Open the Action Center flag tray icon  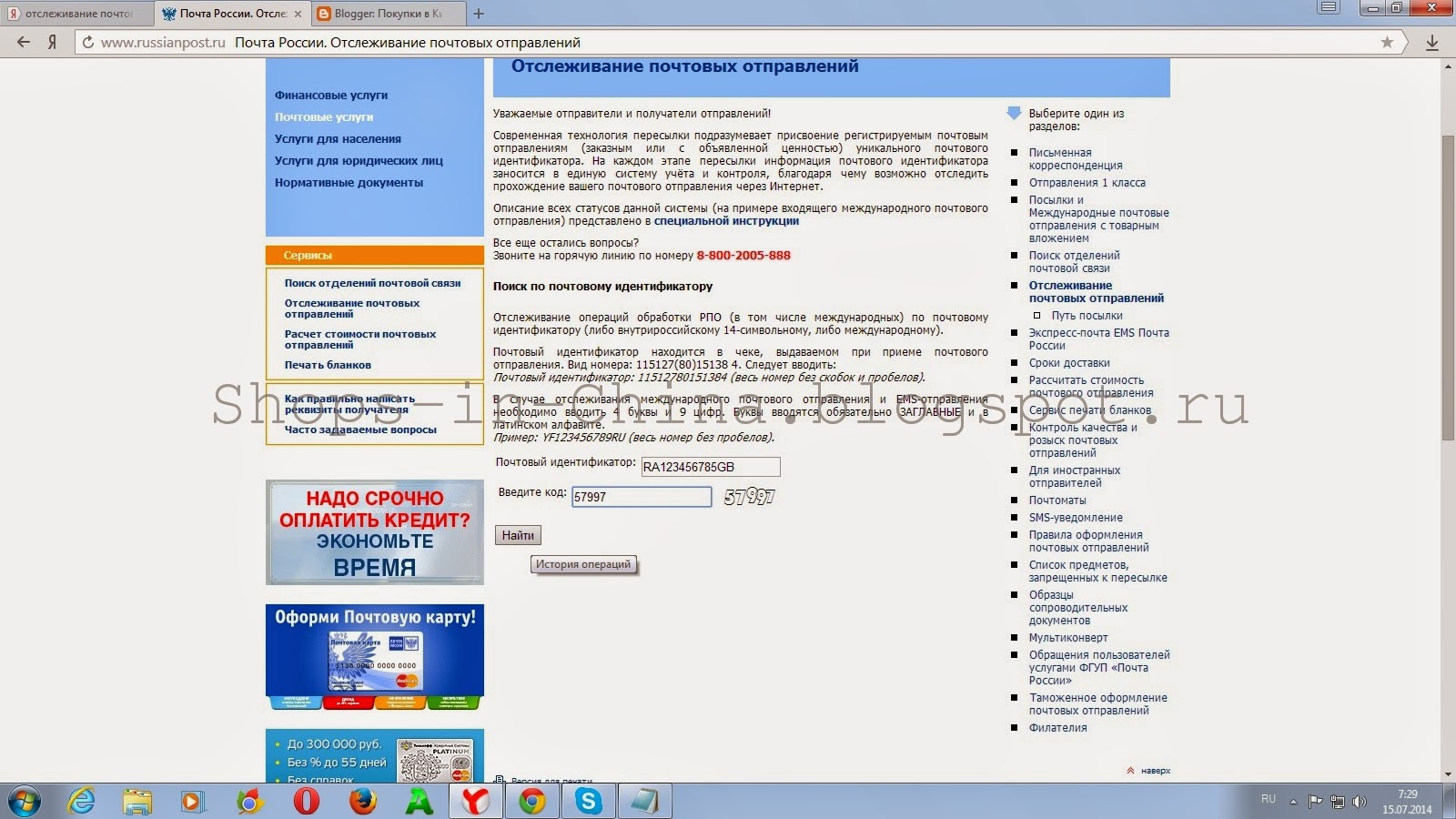point(1316,802)
